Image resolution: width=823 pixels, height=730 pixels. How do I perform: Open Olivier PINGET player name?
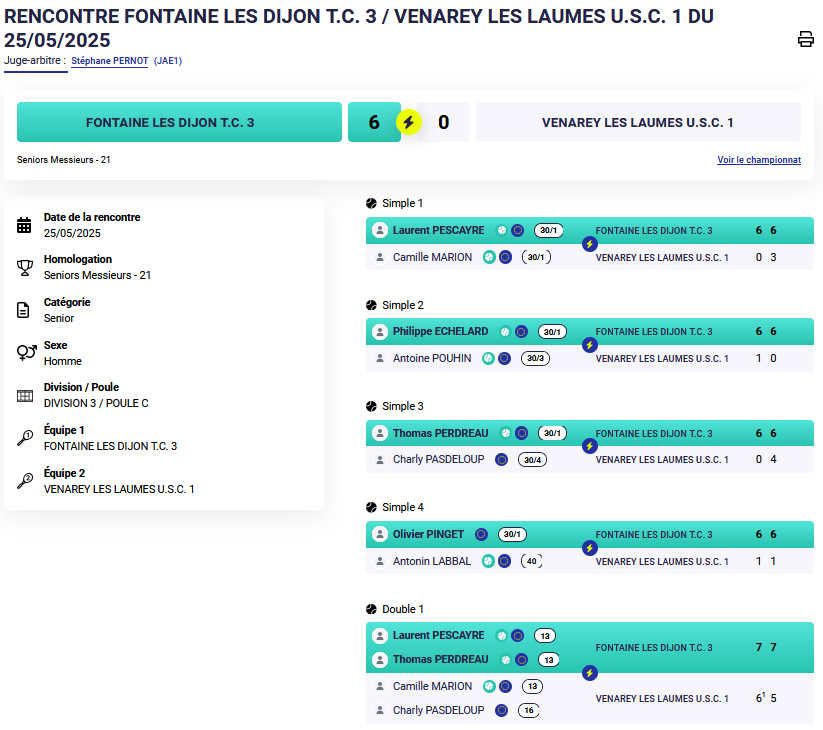pyautogui.click(x=428, y=534)
